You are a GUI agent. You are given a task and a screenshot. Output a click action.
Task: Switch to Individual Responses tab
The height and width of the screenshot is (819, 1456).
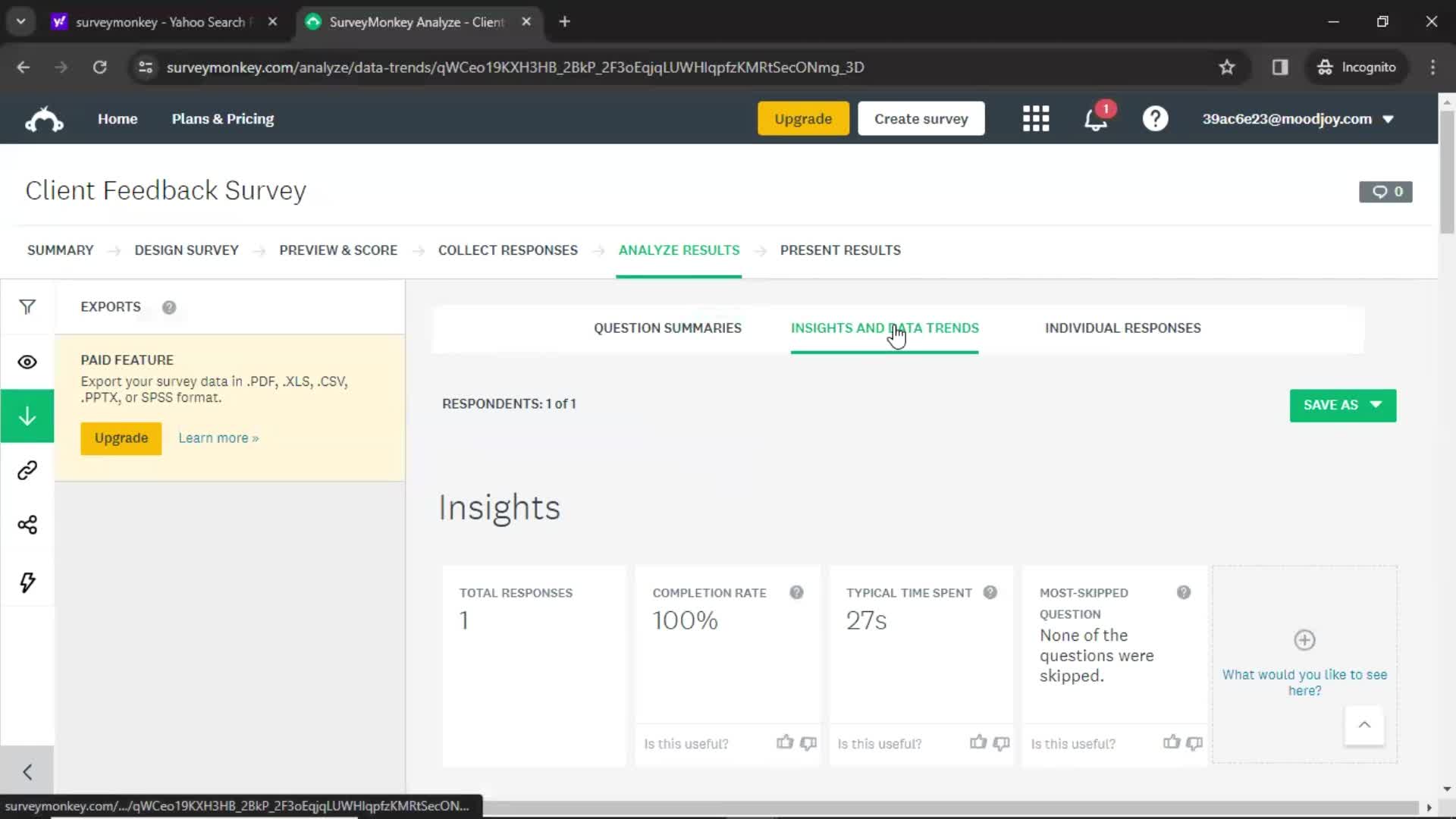[x=1123, y=328]
